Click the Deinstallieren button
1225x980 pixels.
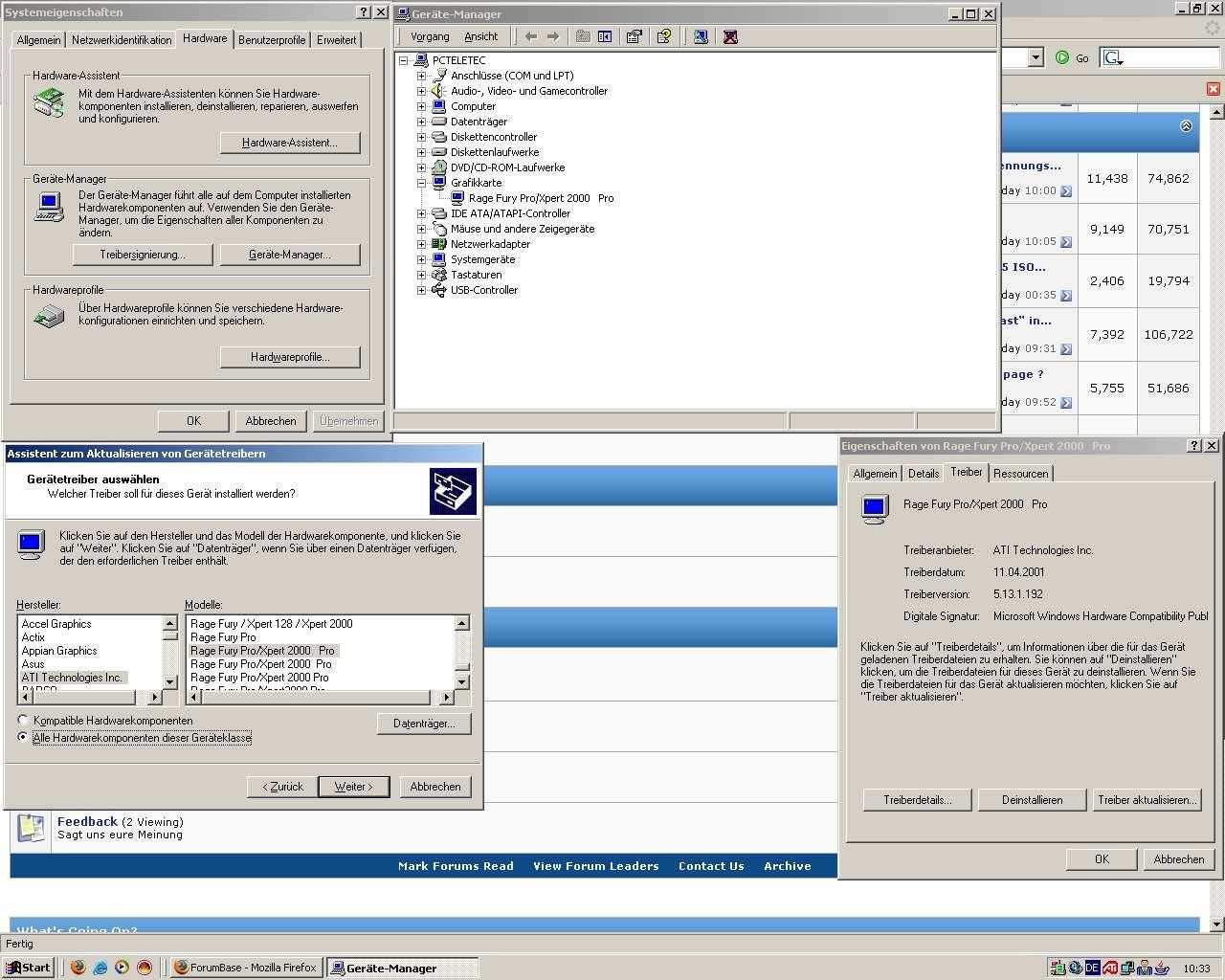[1032, 800]
